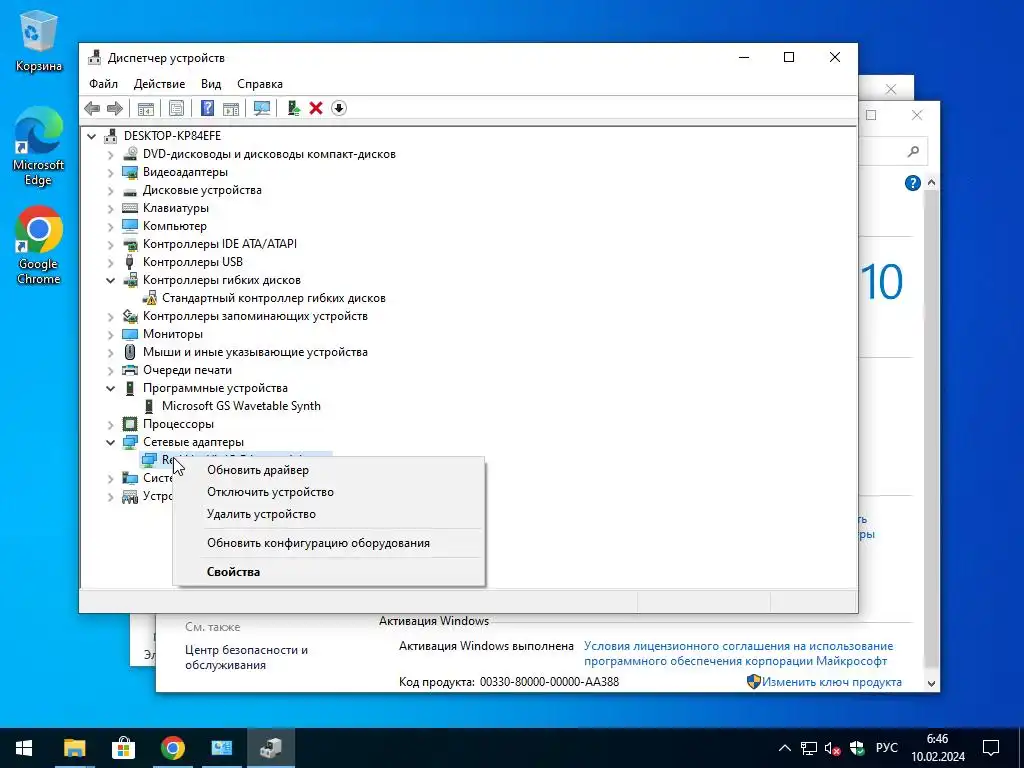1024x768 pixels.
Task: Open Recycle Bin Корзина on desktop
Action: (x=39, y=40)
